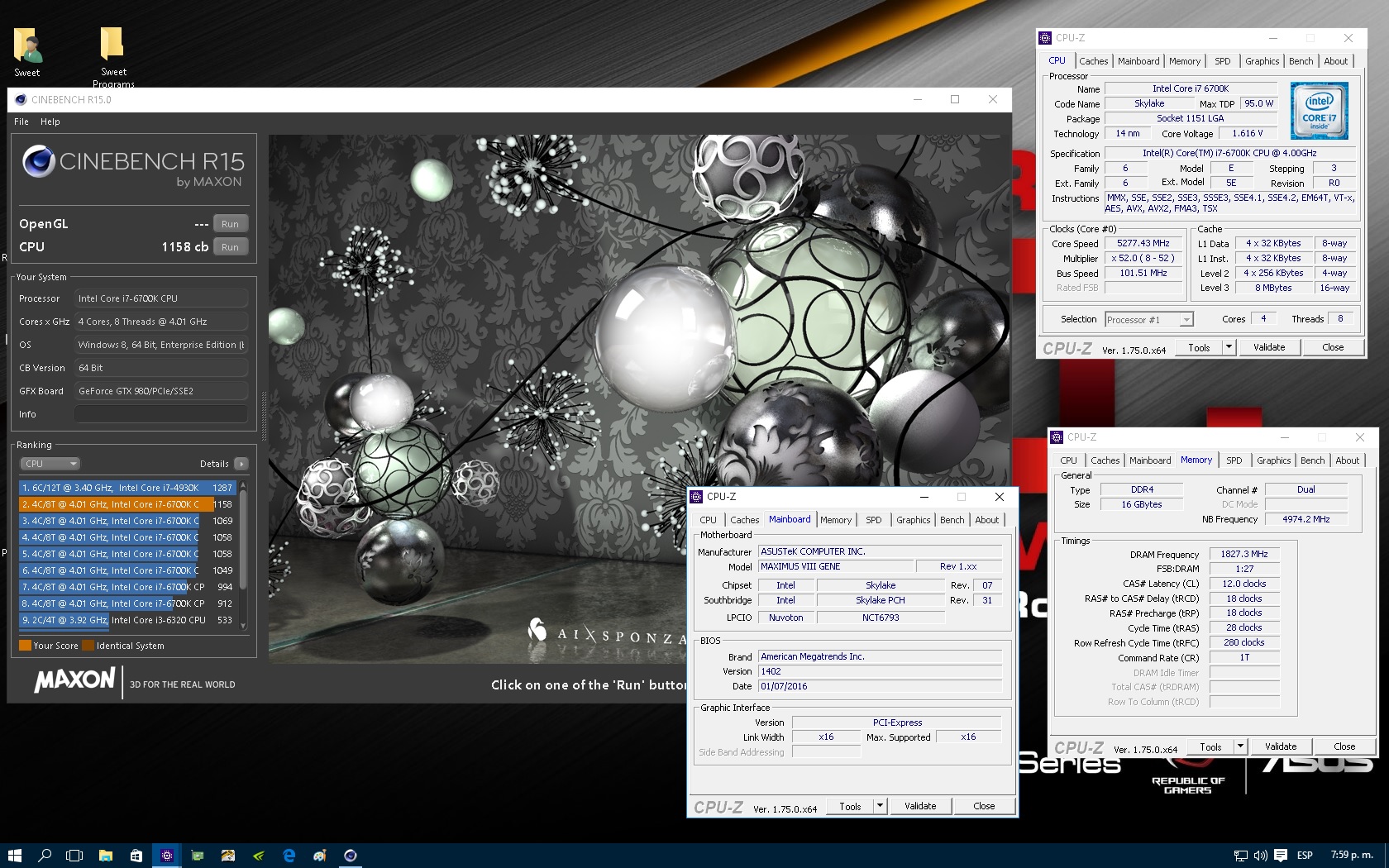The height and width of the screenshot is (868, 1389).
Task: Open the Action Center notifications icon
Action: (1281, 856)
